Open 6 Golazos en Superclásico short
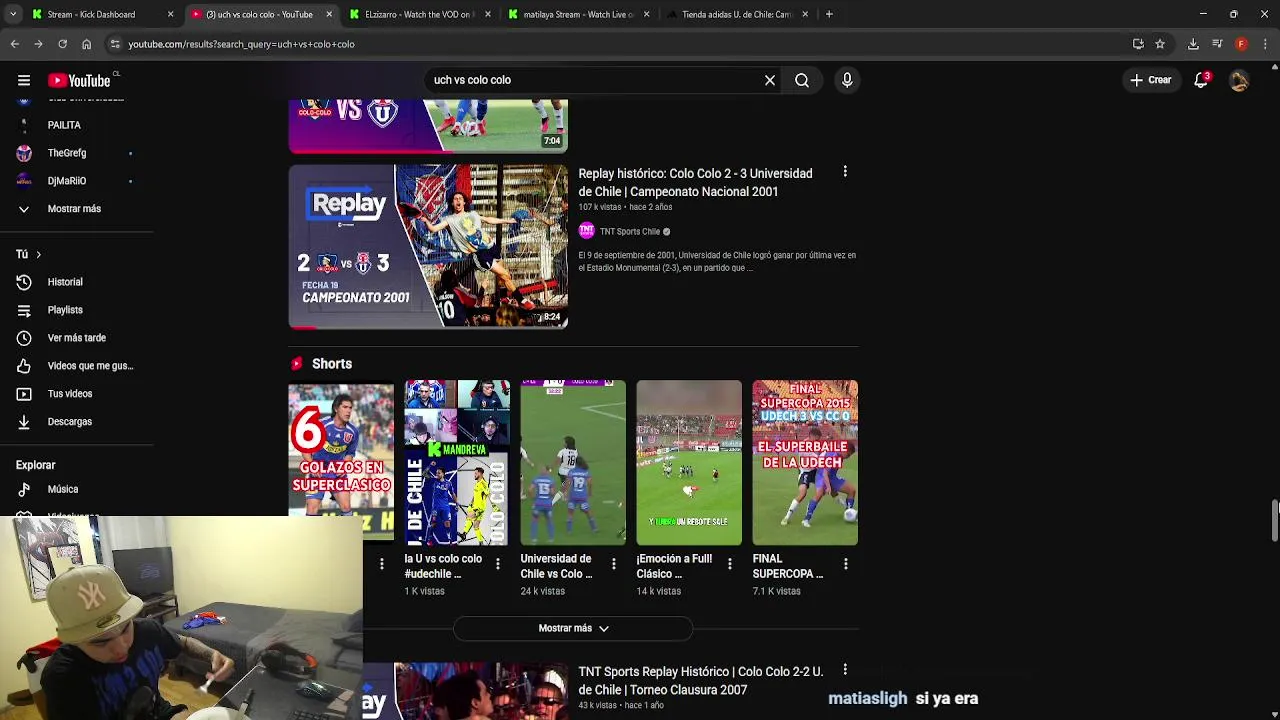 pos(341,462)
